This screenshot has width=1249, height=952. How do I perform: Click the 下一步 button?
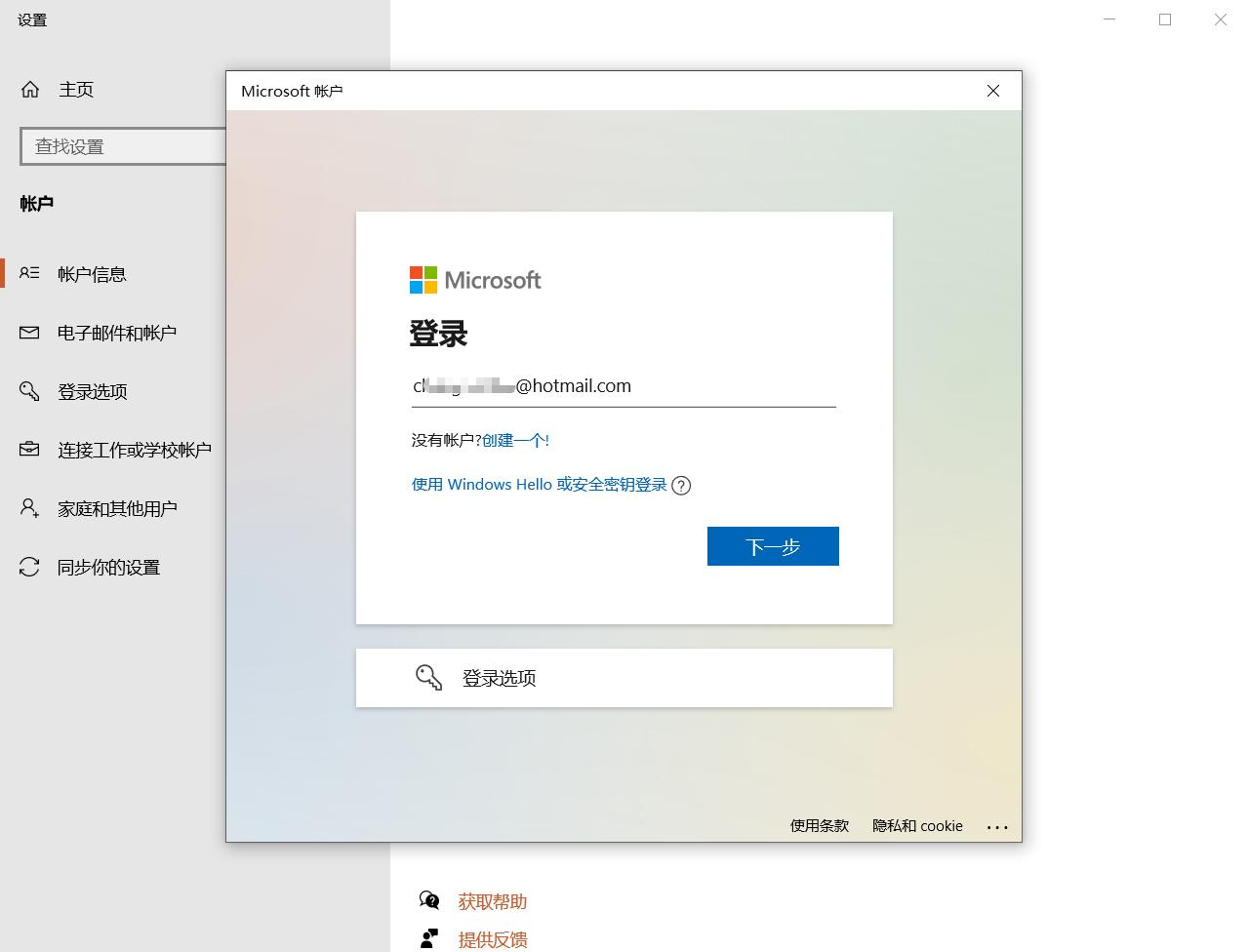coord(772,546)
